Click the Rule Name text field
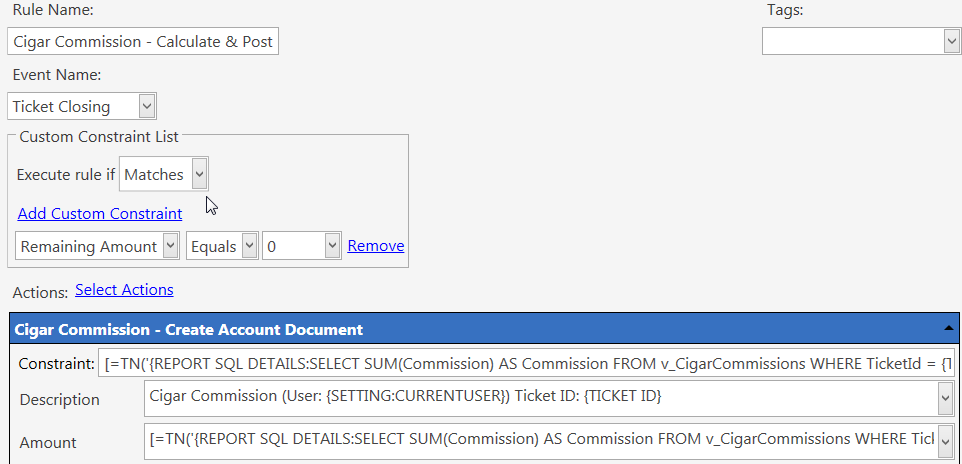Screen dimensions: 962x464 tap(143, 41)
